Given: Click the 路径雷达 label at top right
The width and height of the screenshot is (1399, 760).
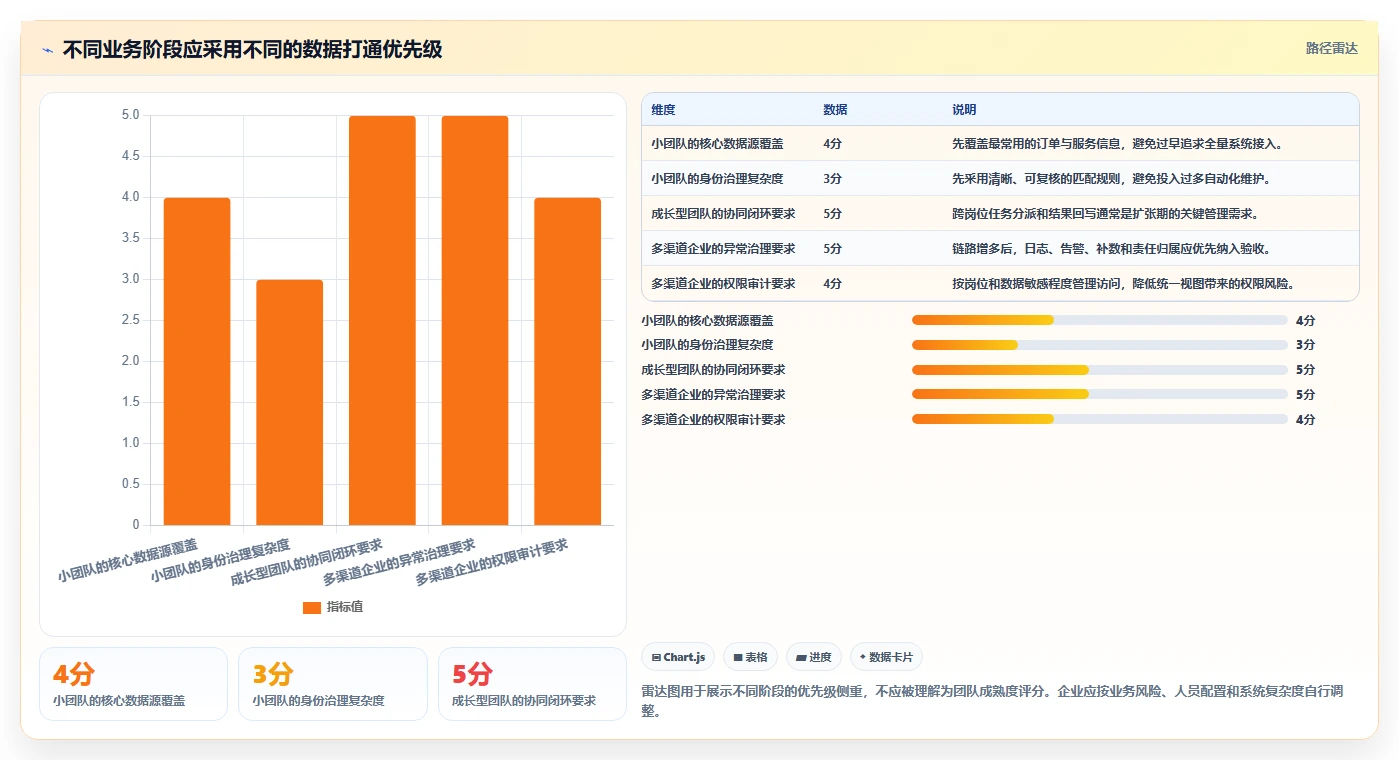Looking at the screenshot, I should click(1331, 48).
